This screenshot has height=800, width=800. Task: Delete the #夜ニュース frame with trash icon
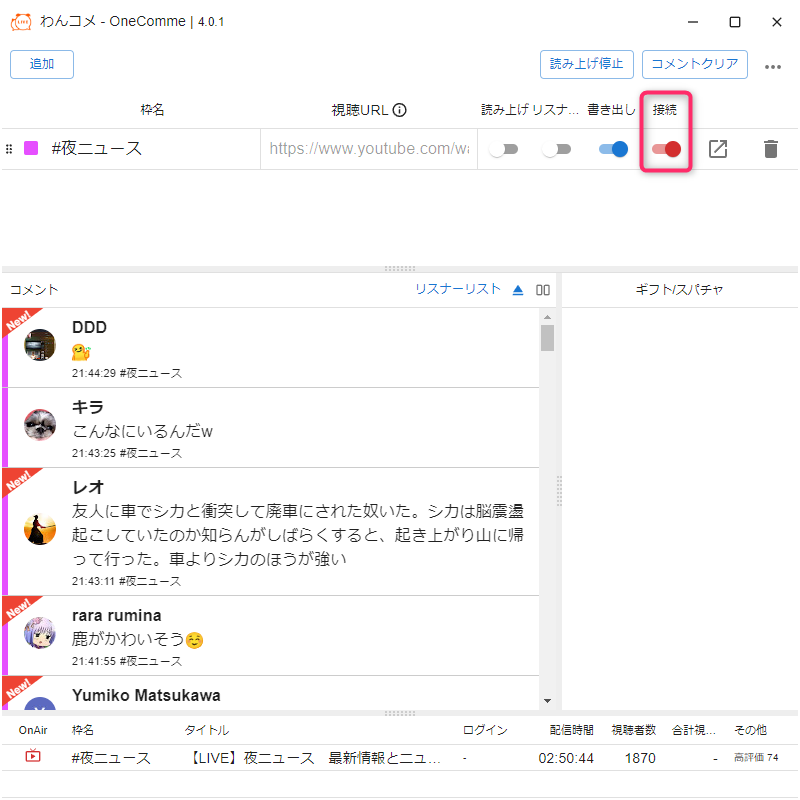[x=770, y=149]
